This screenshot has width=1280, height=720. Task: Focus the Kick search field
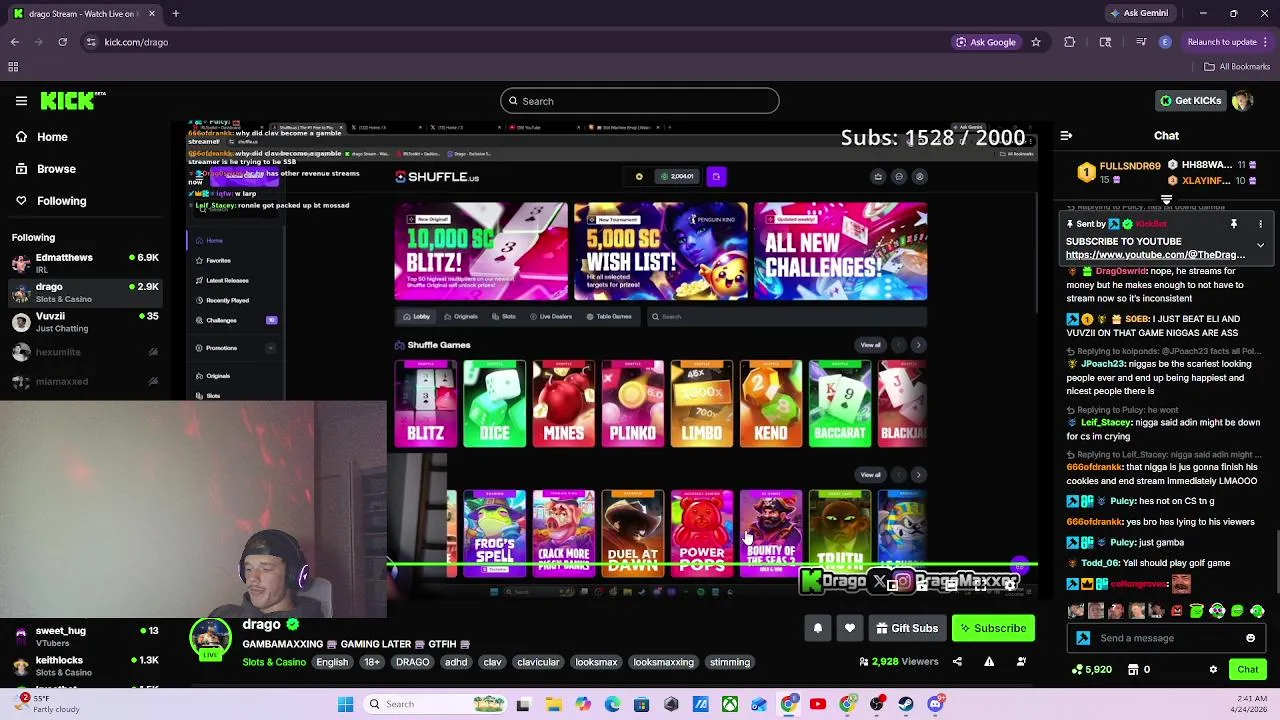tap(640, 101)
